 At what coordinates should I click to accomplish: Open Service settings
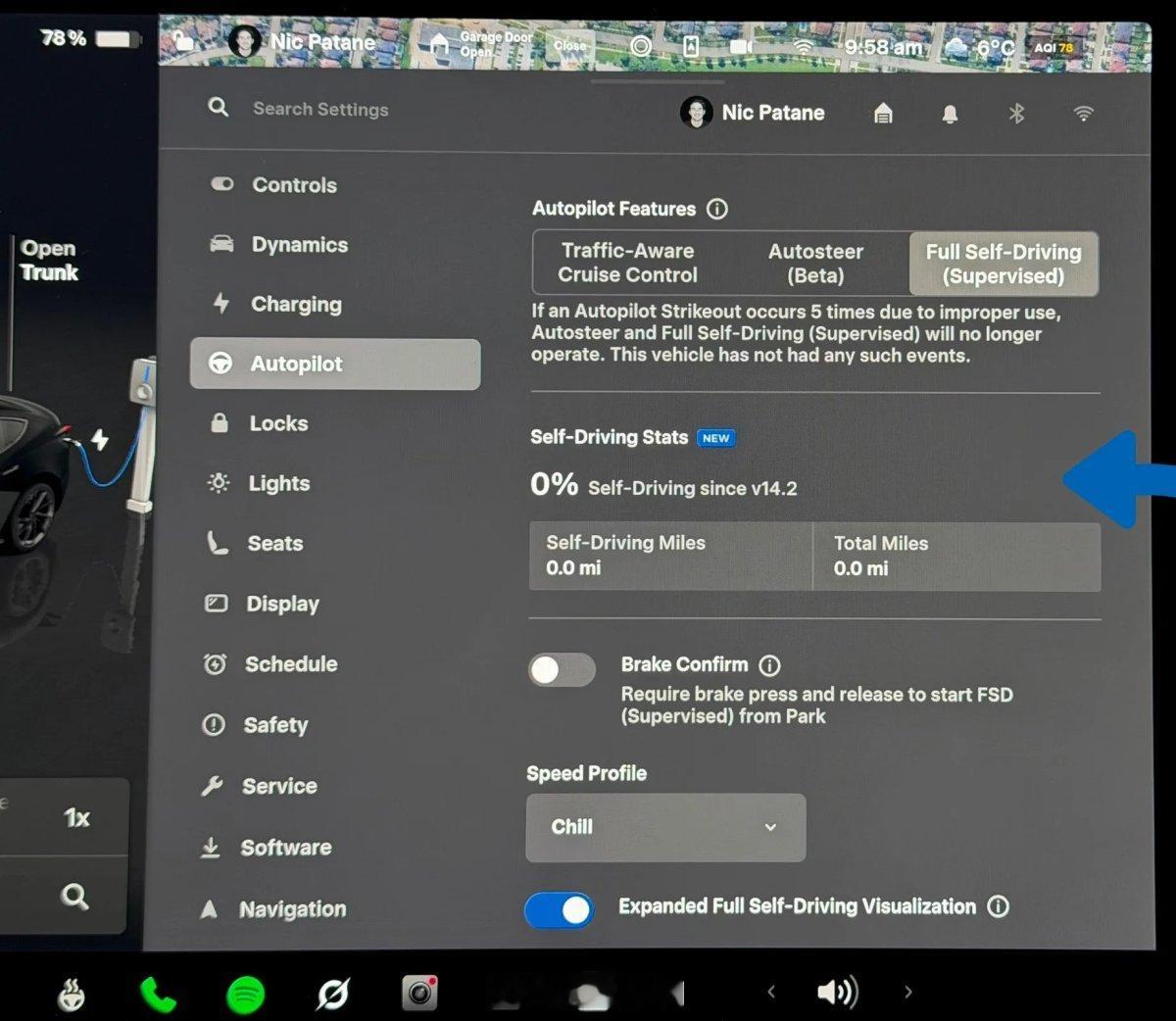click(x=334, y=786)
